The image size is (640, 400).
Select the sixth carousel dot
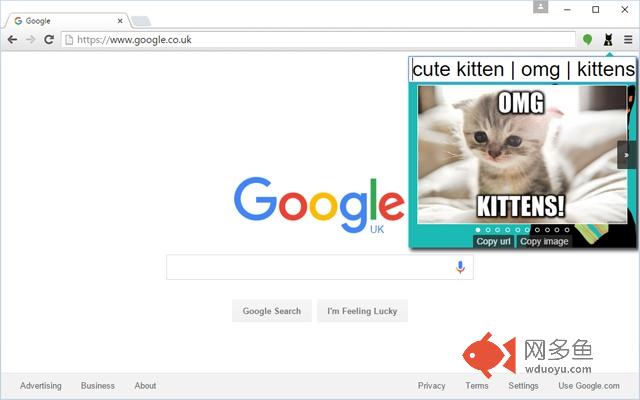coord(527,230)
